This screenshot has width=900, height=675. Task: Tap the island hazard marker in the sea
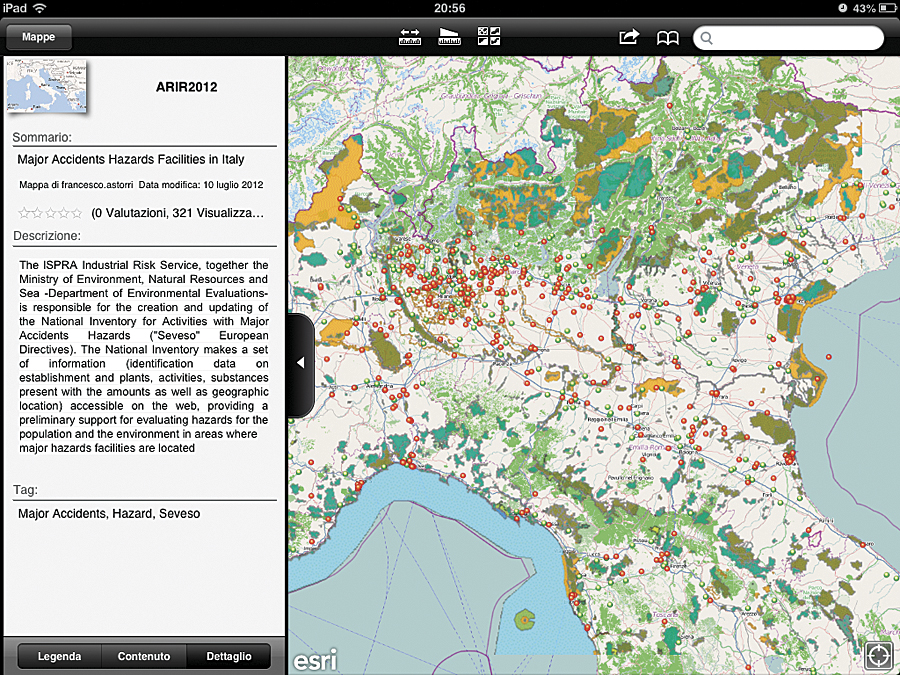[524, 620]
